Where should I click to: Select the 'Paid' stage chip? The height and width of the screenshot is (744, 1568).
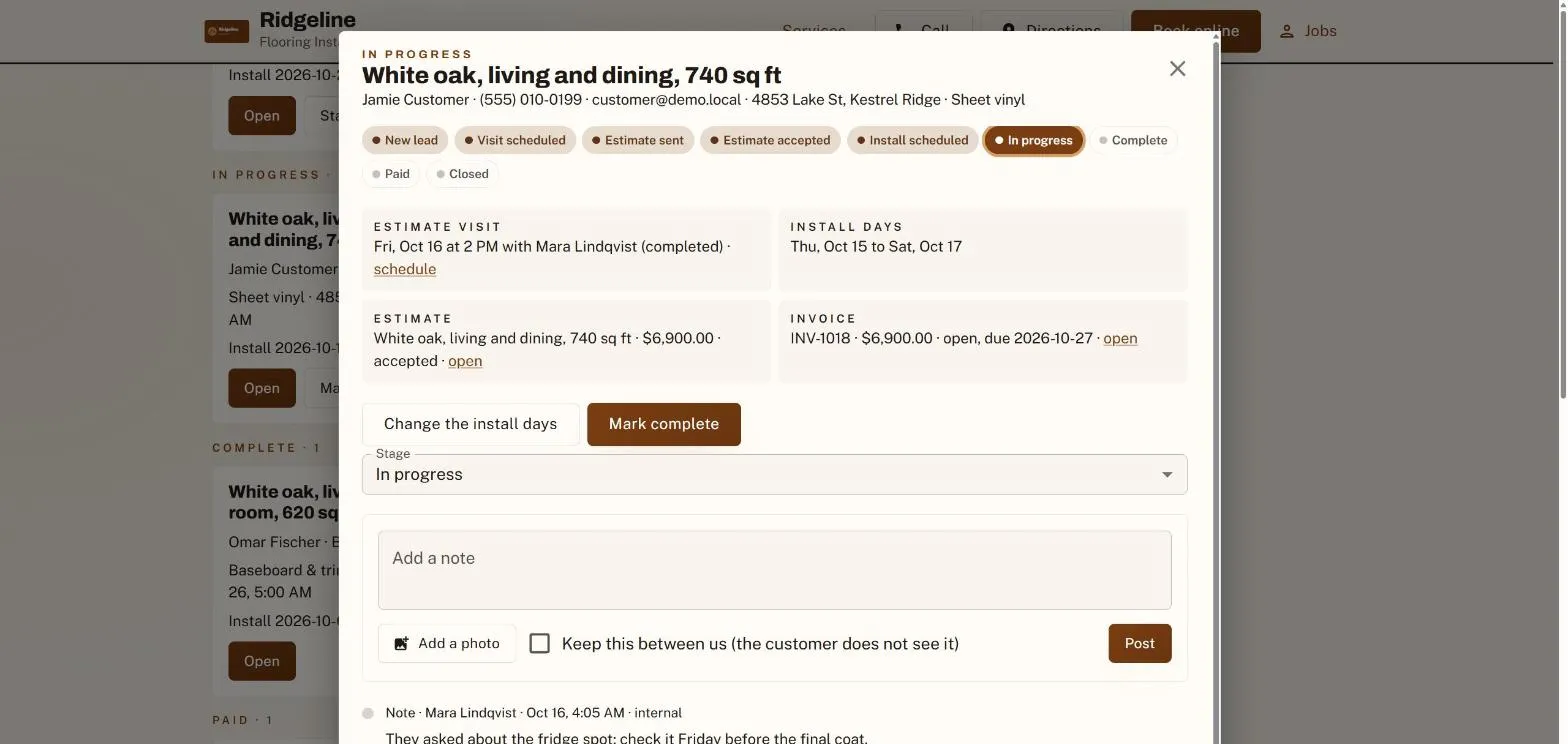[391, 174]
